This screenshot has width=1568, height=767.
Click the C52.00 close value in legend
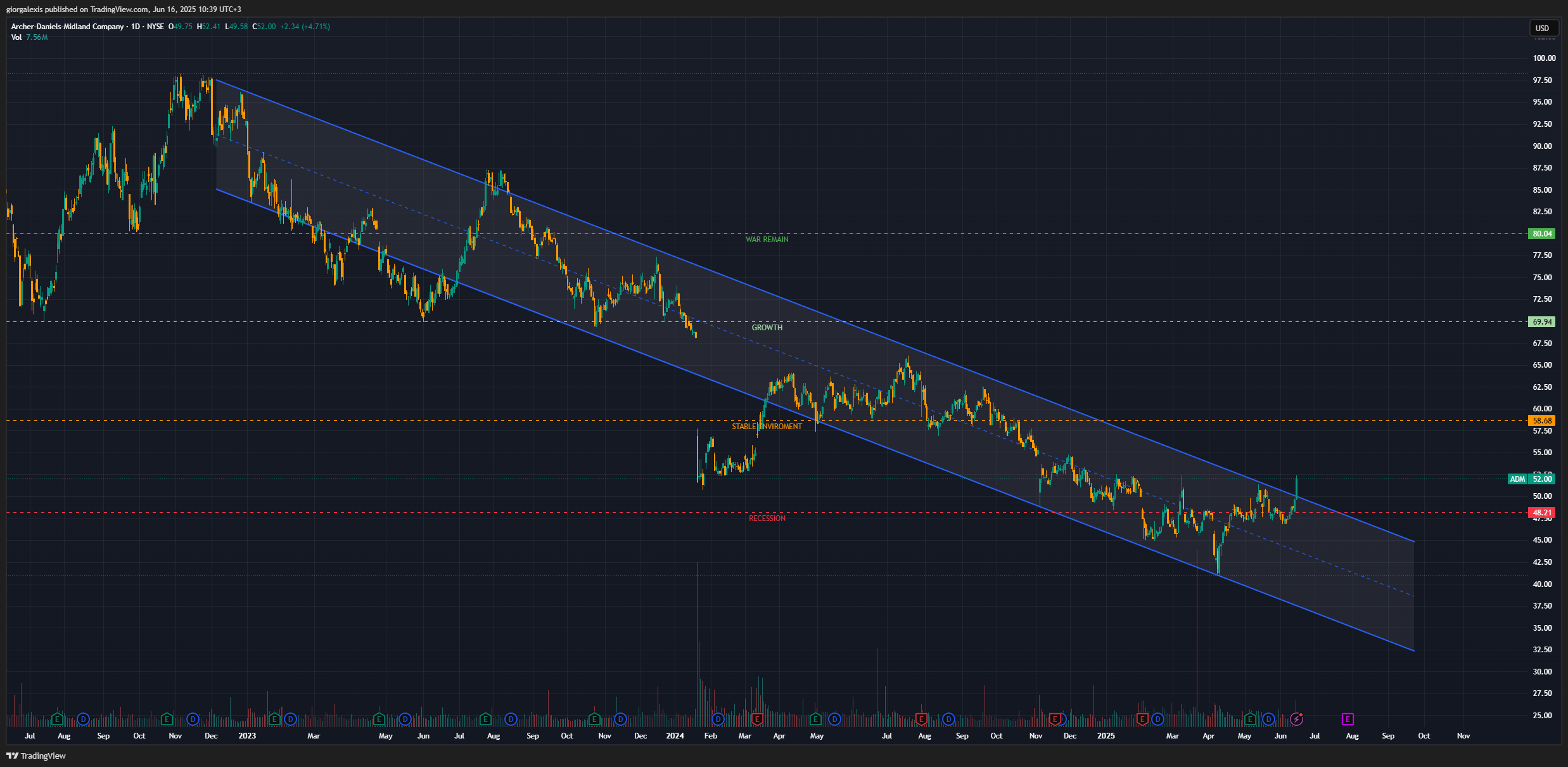264,27
